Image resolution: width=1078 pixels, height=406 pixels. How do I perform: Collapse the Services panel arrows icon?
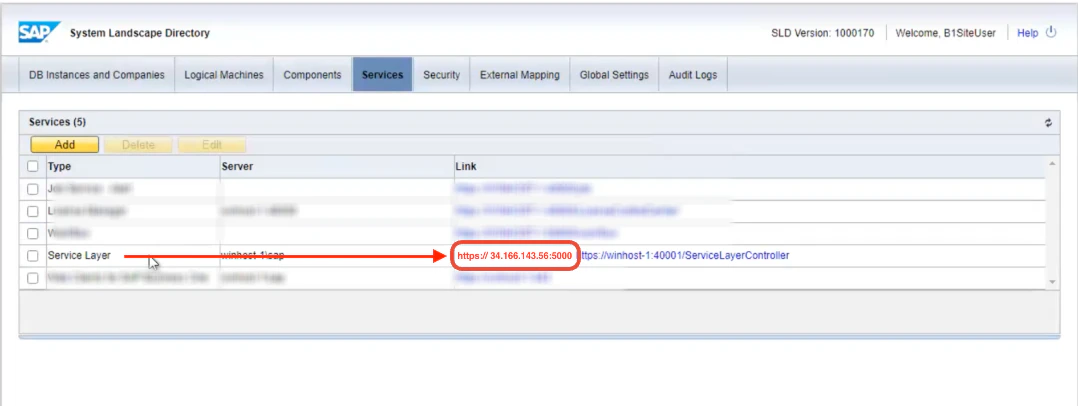[x=1048, y=123]
